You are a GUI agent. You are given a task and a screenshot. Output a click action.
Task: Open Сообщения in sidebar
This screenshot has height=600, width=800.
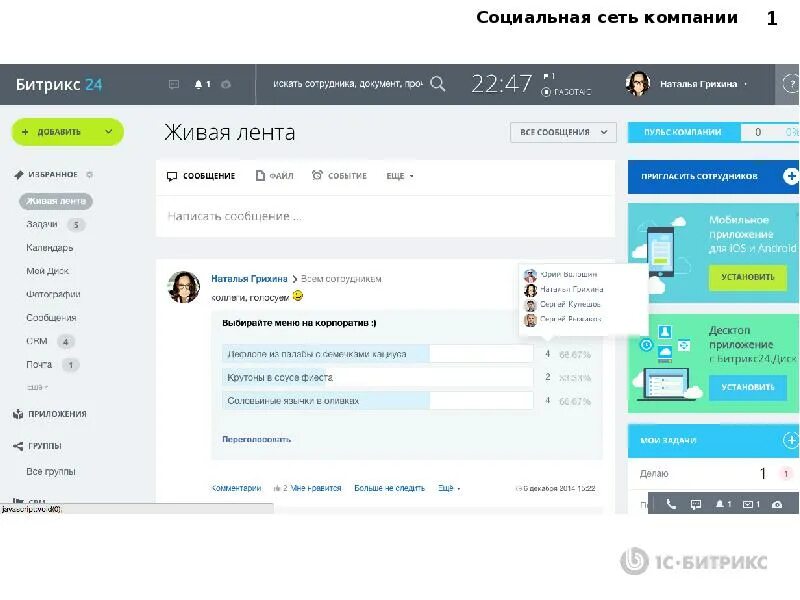51,318
